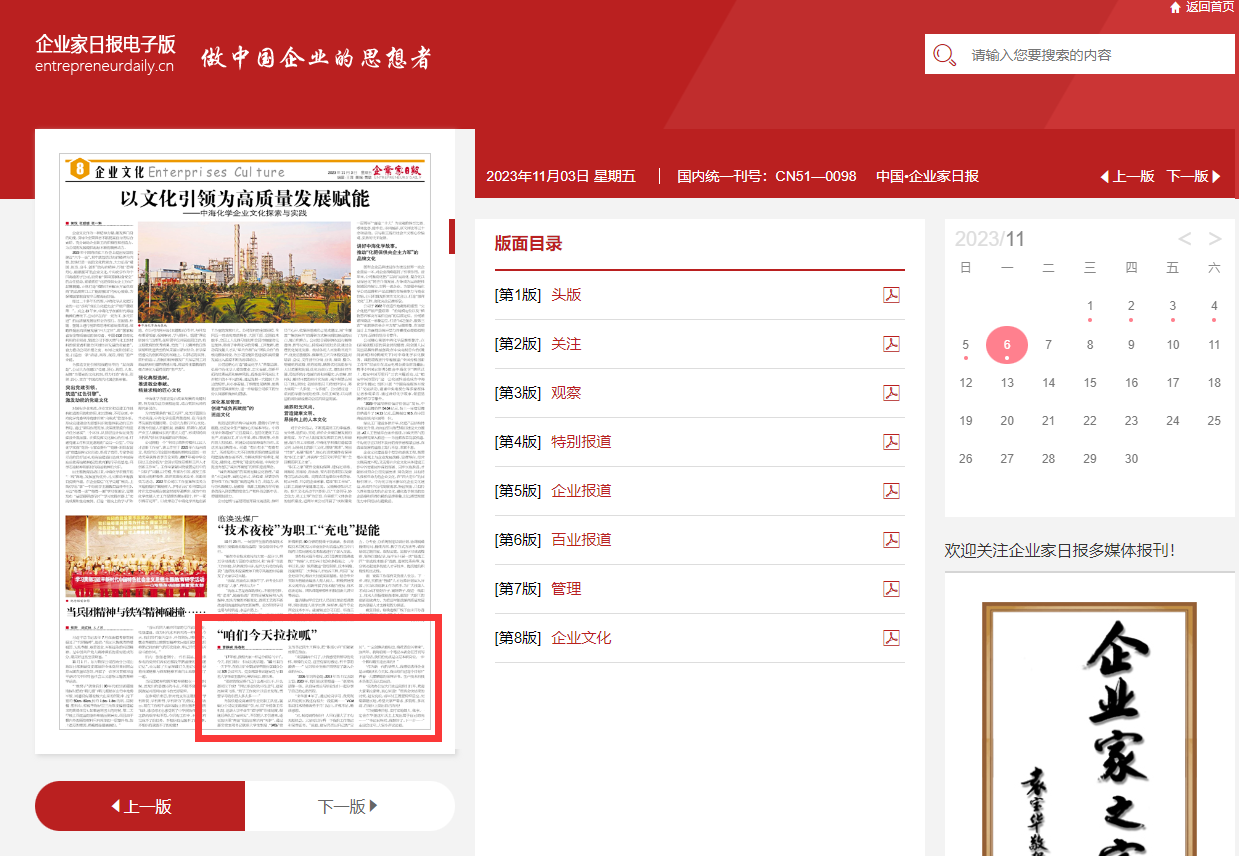This screenshot has width=1239, height=856.
Task: Open PDF icon for 第2版 关注
Action: (x=891, y=344)
